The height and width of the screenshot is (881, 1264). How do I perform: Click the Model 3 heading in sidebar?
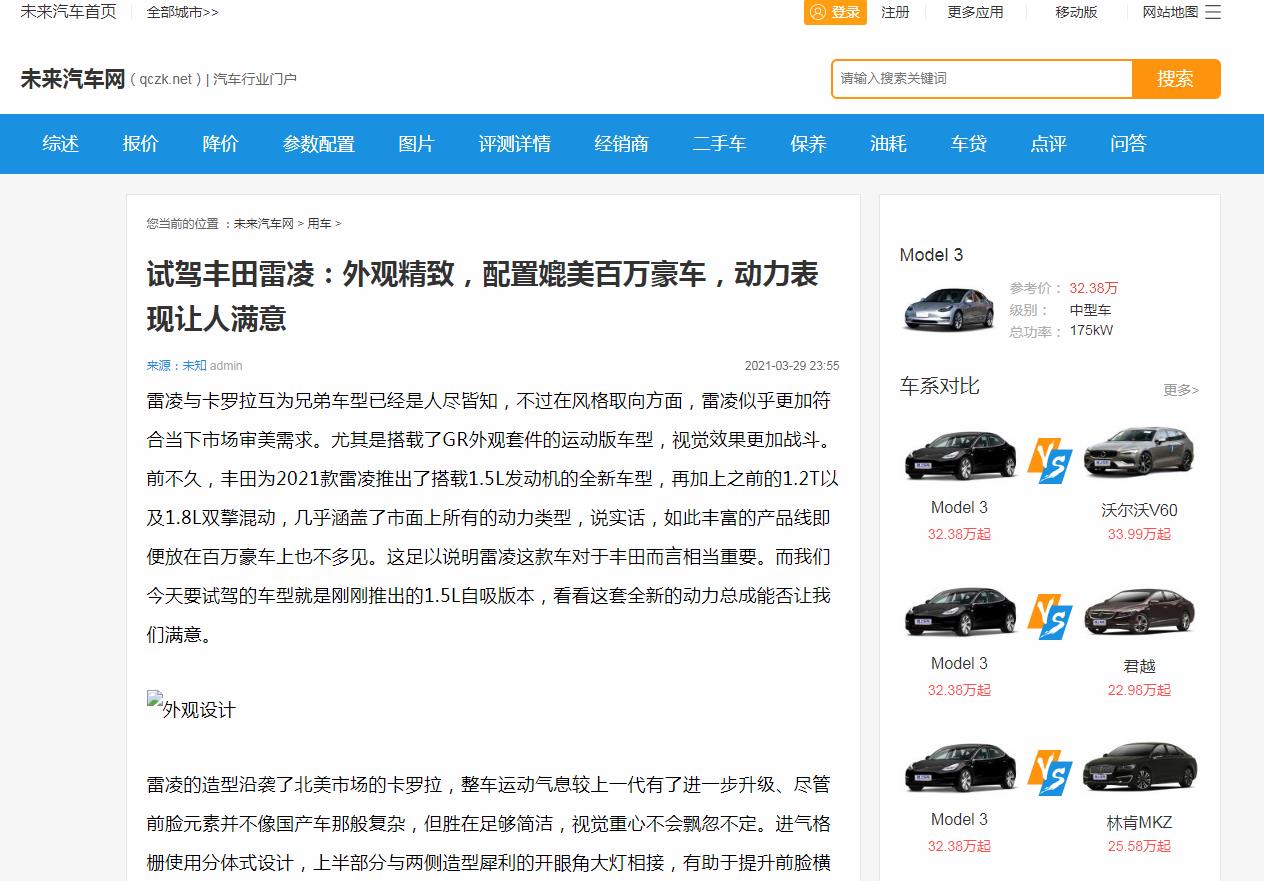(931, 255)
